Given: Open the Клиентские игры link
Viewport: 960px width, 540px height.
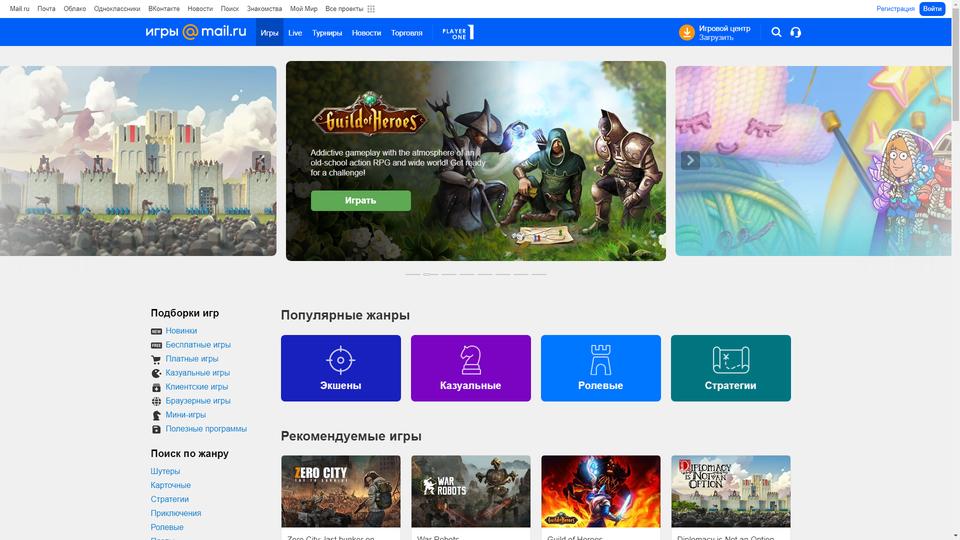Looking at the screenshot, I should click(197, 387).
